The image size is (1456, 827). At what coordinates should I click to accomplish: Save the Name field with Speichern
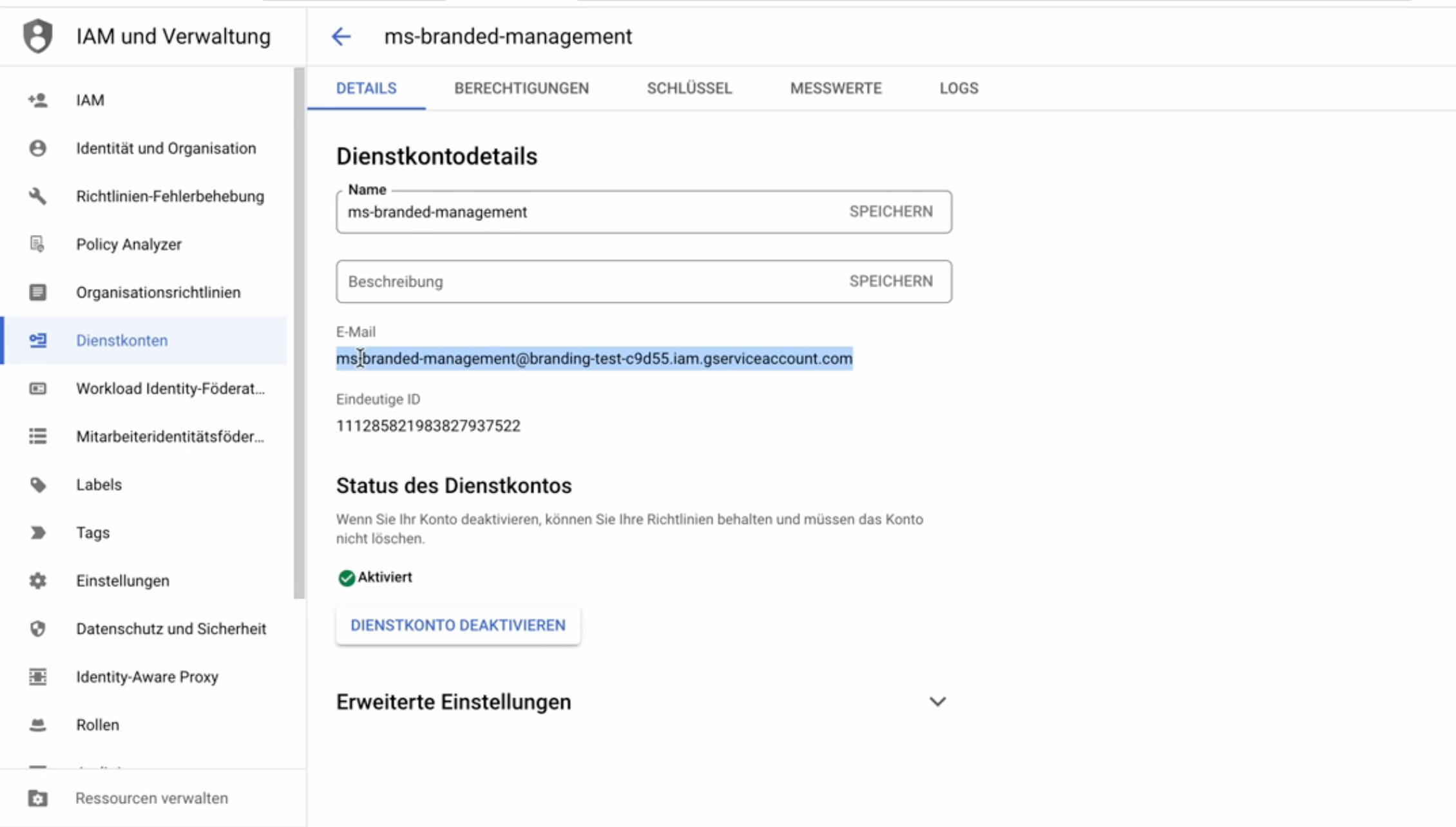[x=890, y=211]
